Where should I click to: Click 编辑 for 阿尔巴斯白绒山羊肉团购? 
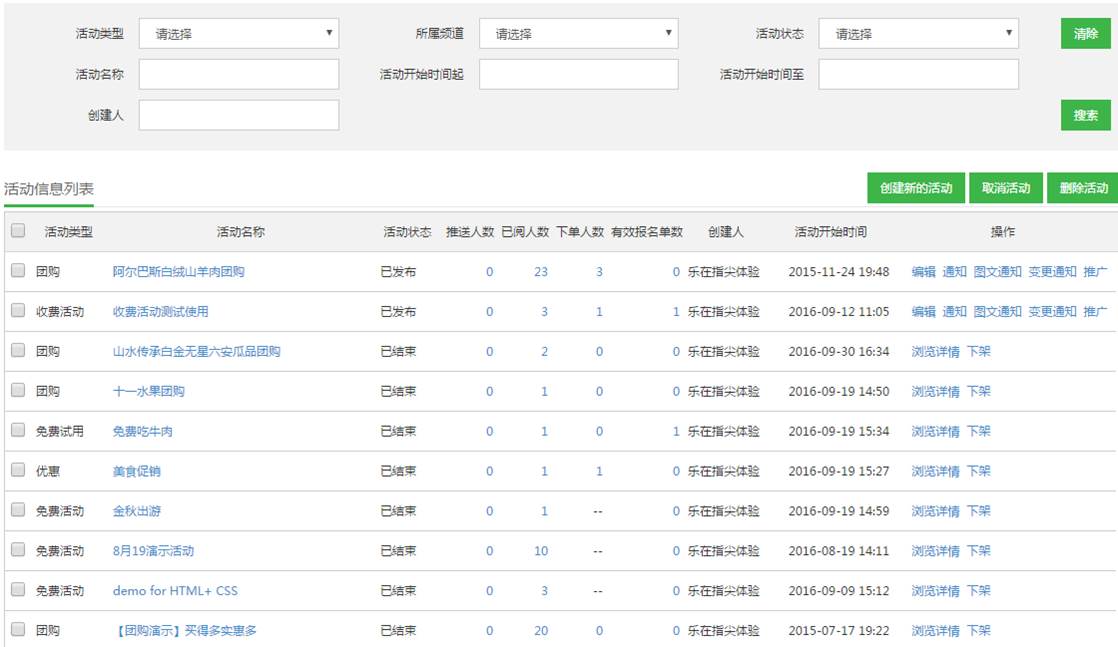coord(923,271)
